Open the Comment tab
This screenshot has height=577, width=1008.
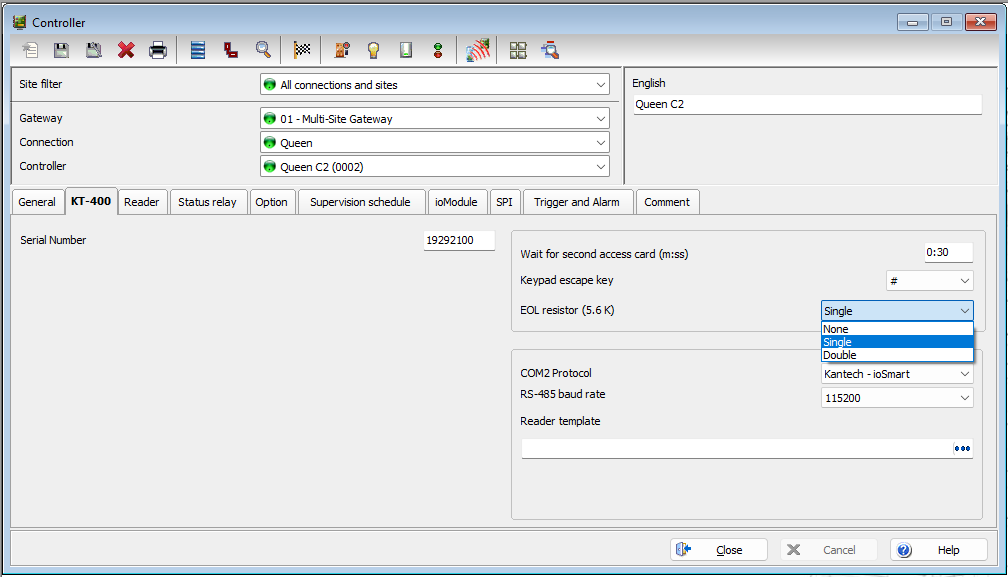[667, 202]
